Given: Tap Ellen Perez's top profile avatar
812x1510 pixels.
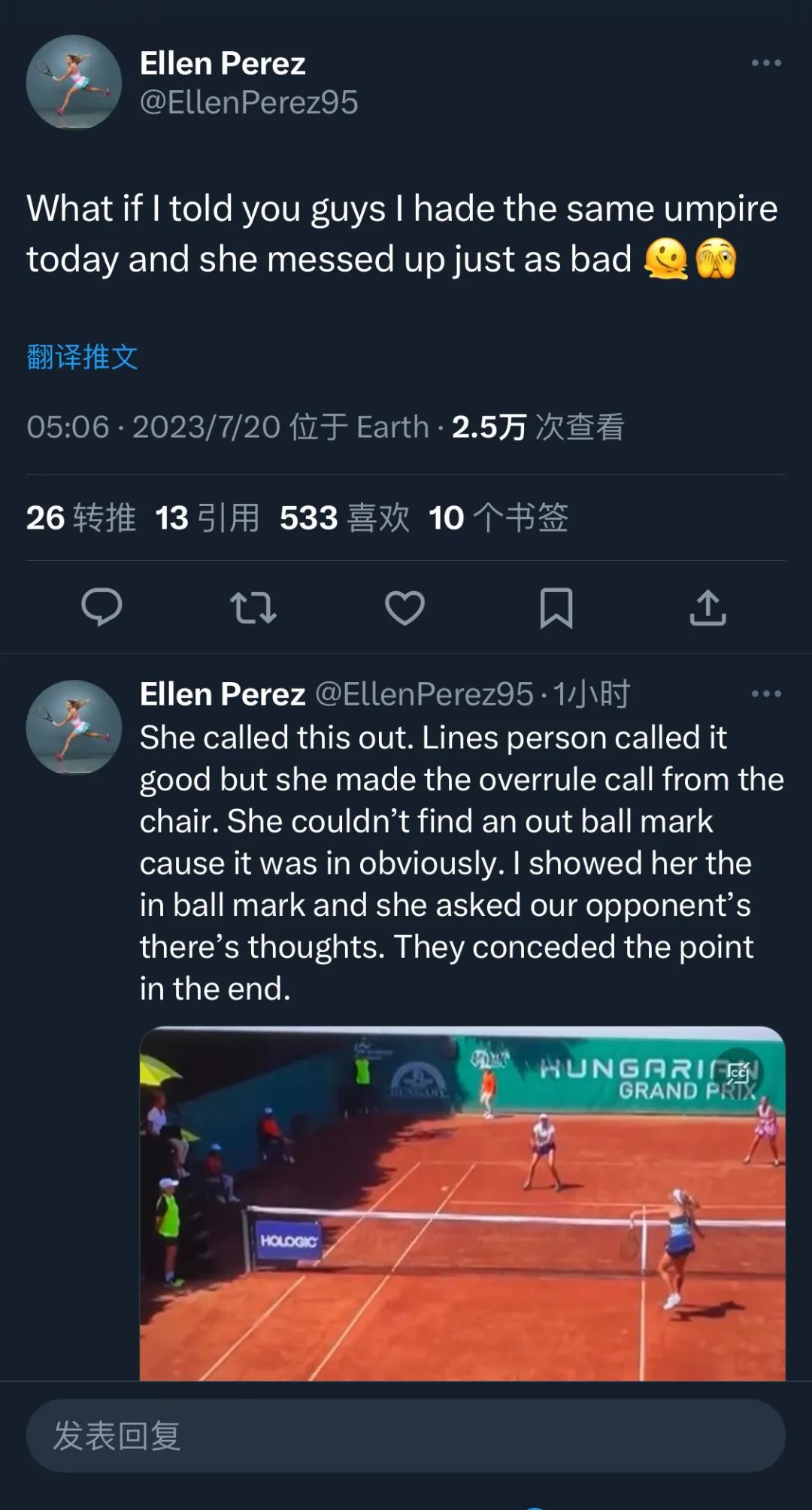Looking at the screenshot, I should click(74, 82).
